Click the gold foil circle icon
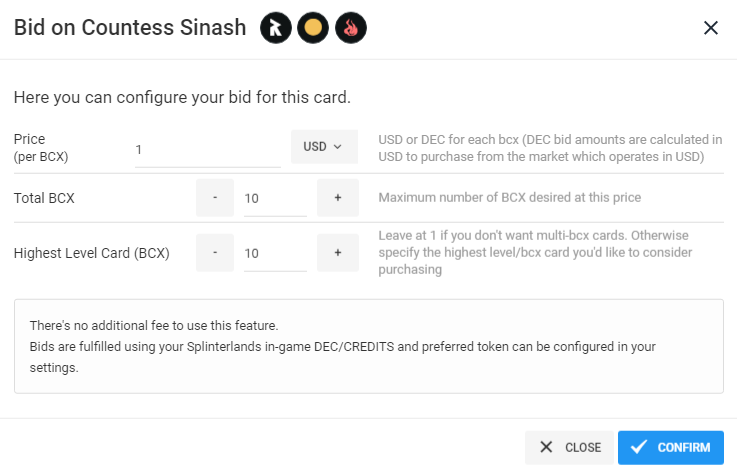This screenshot has width=737, height=475. tap(313, 28)
